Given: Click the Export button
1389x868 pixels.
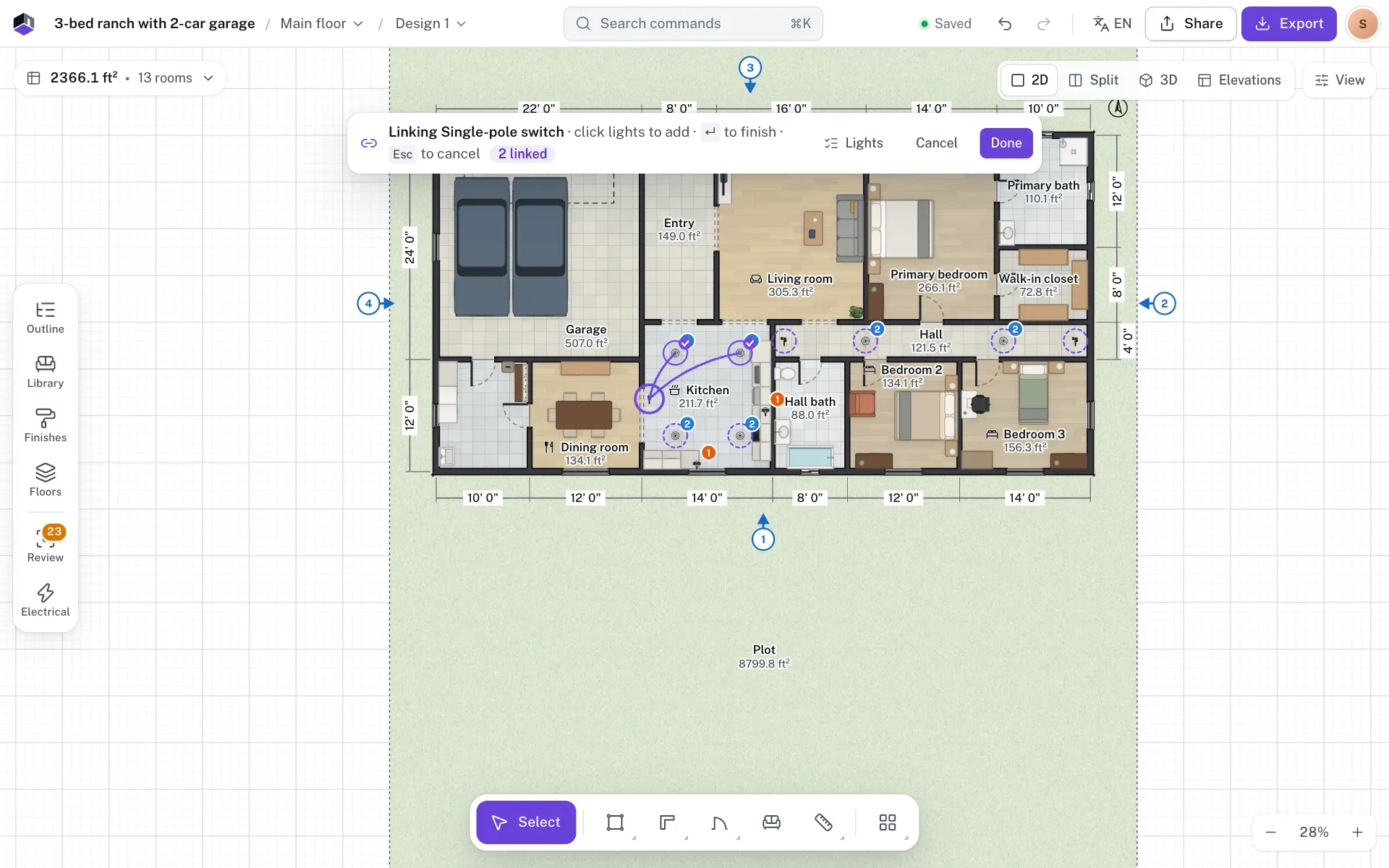Looking at the screenshot, I should pyautogui.click(x=1289, y=24).
